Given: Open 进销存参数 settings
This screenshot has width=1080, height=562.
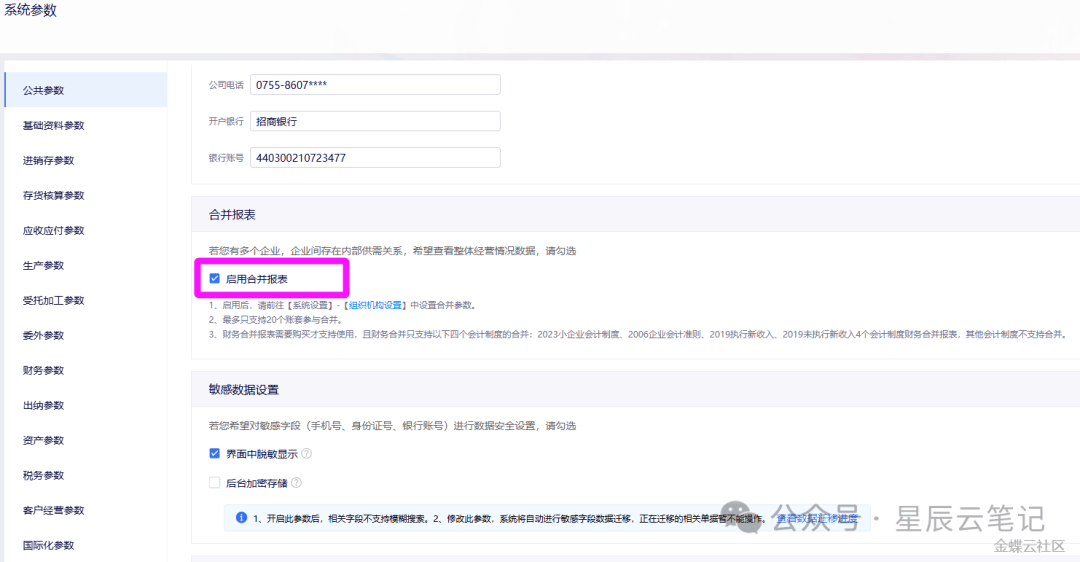Looking at the screenshot, I should pyautogui.click(x=49, y=160).
